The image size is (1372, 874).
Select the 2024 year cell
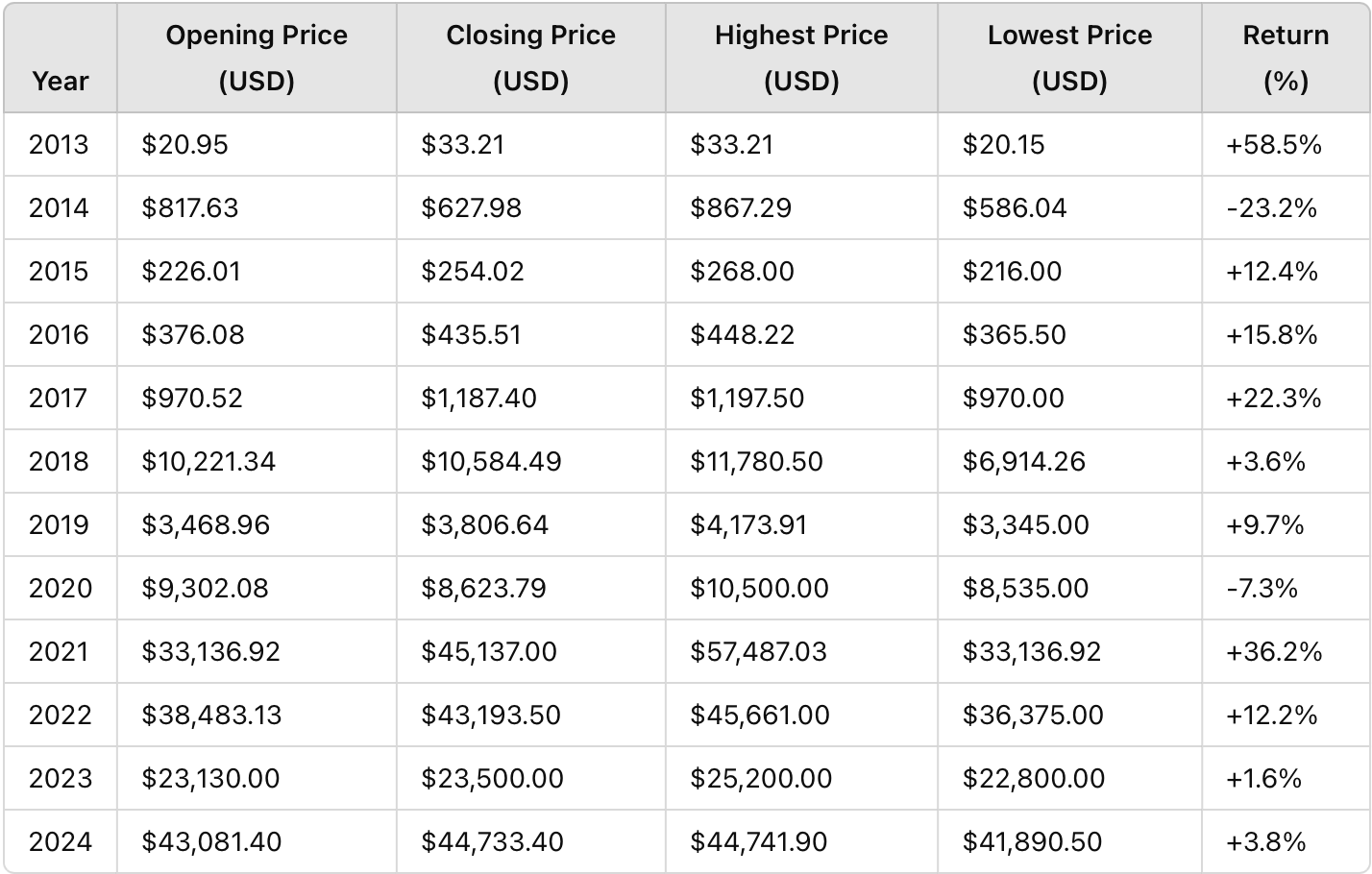61,841
